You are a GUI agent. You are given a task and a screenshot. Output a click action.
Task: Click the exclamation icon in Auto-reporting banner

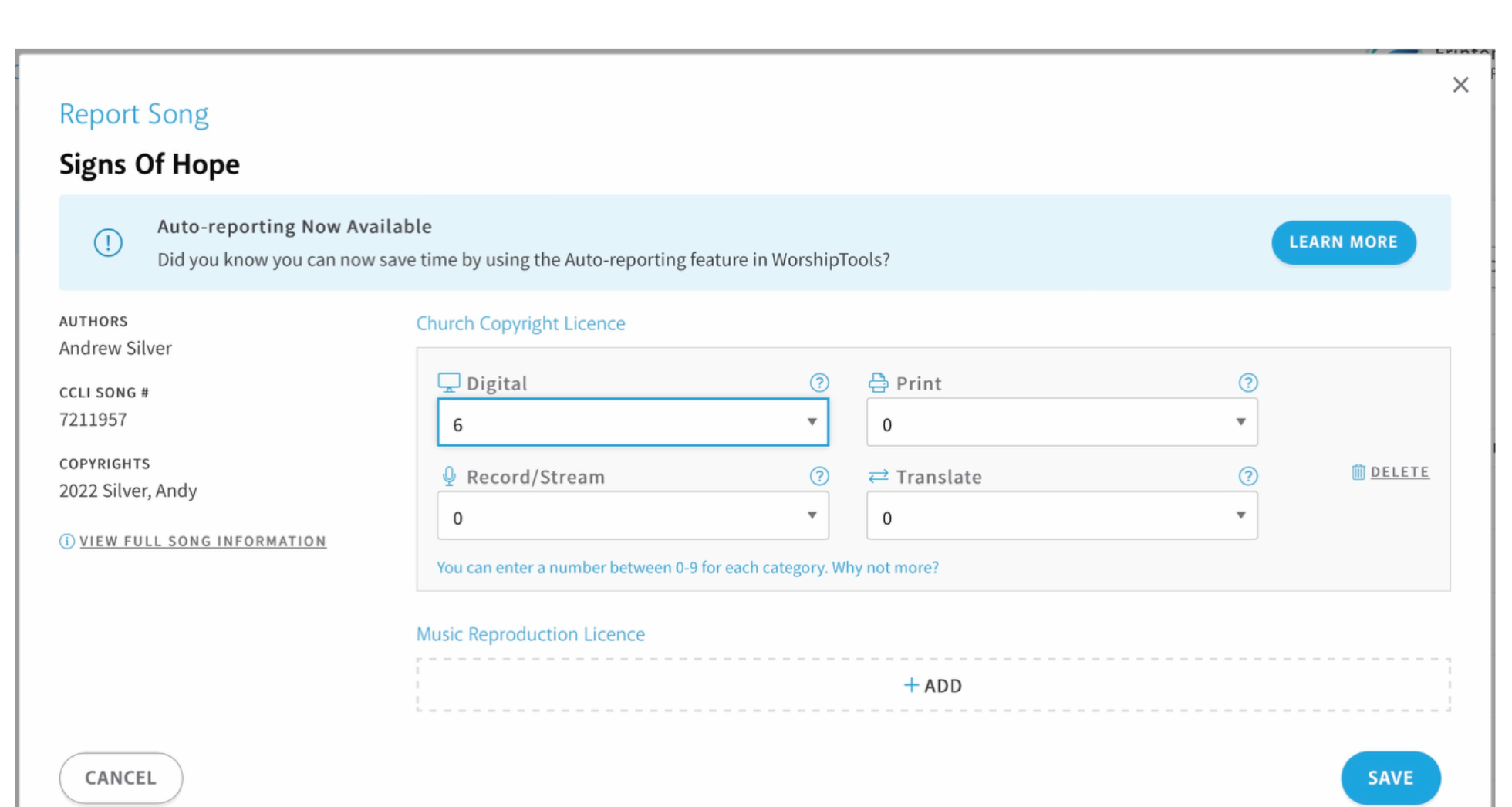pyautogui.click(x=108, y=241)
